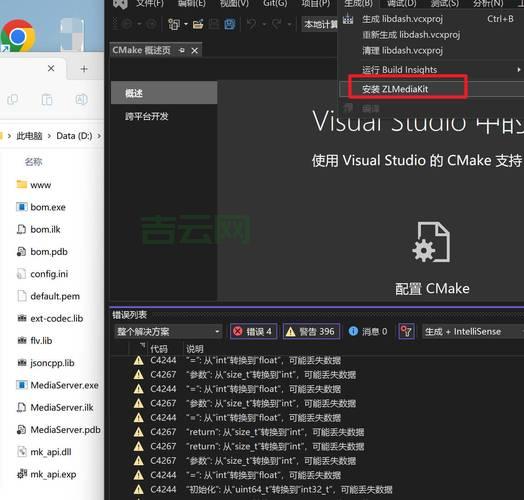Select 生成 libdash.vcxproj menu item
524x500 pixels.
pyautogui.click(x=431, y=19)
